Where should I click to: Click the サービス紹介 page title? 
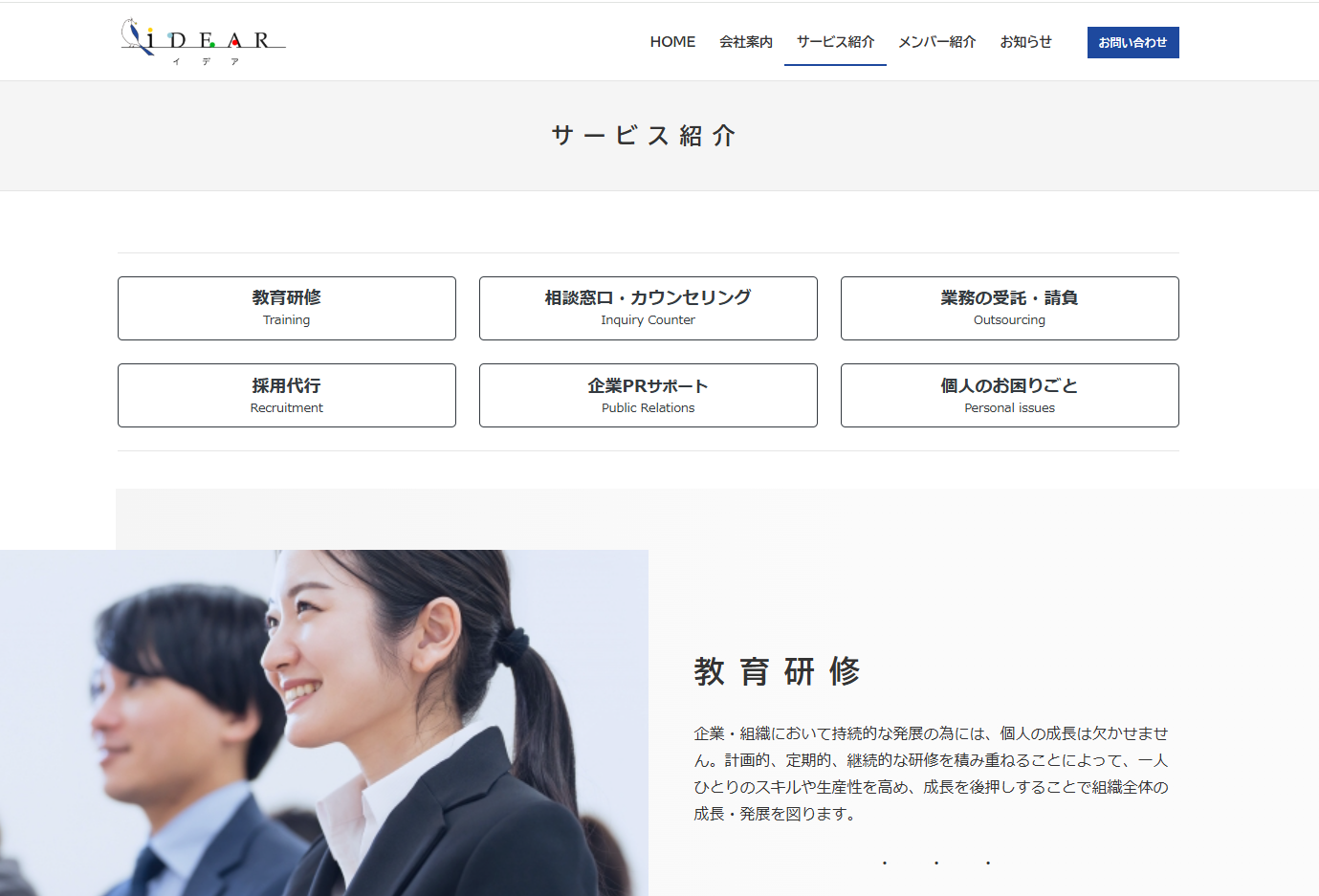(x=644, y=136)
